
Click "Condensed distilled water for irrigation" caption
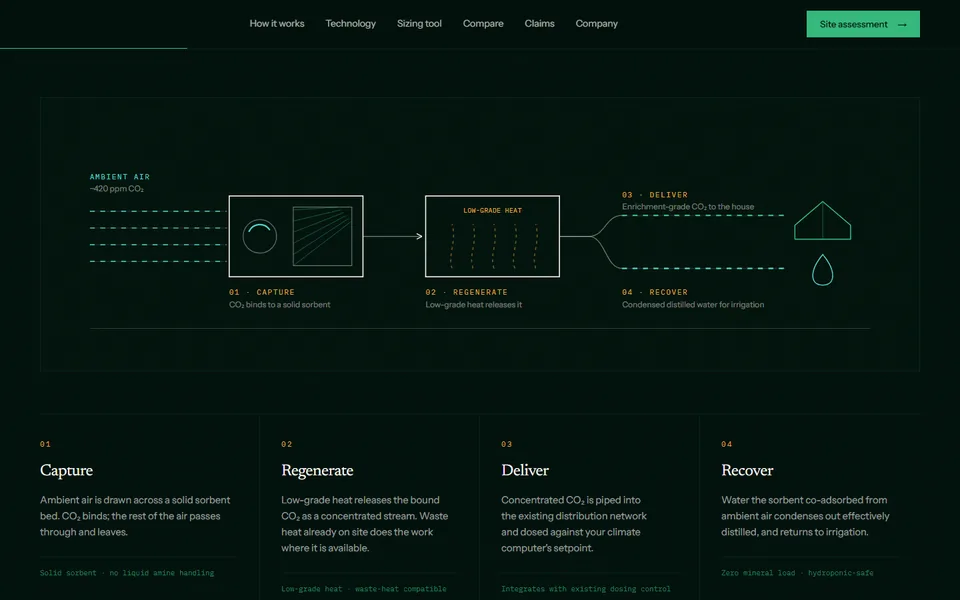693,304
